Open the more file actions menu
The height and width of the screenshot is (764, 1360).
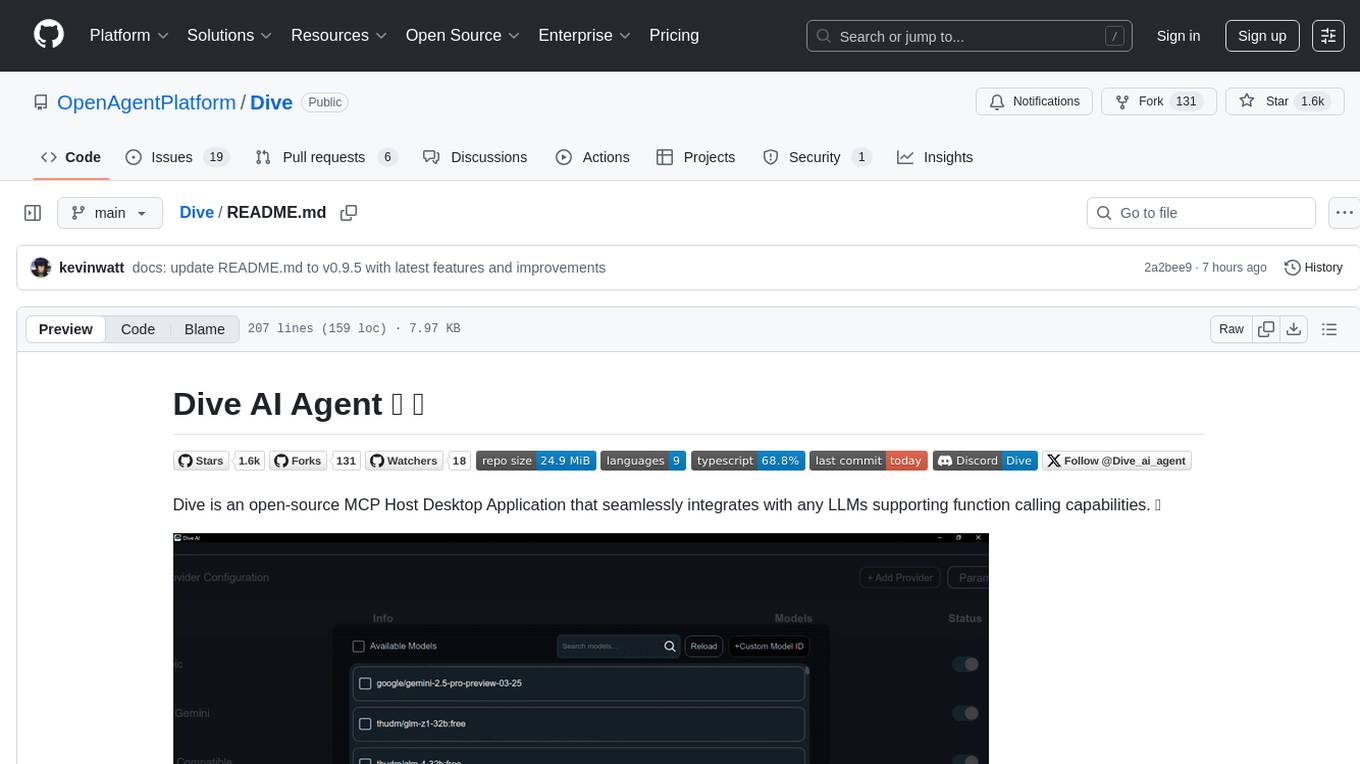point(1345,213)
